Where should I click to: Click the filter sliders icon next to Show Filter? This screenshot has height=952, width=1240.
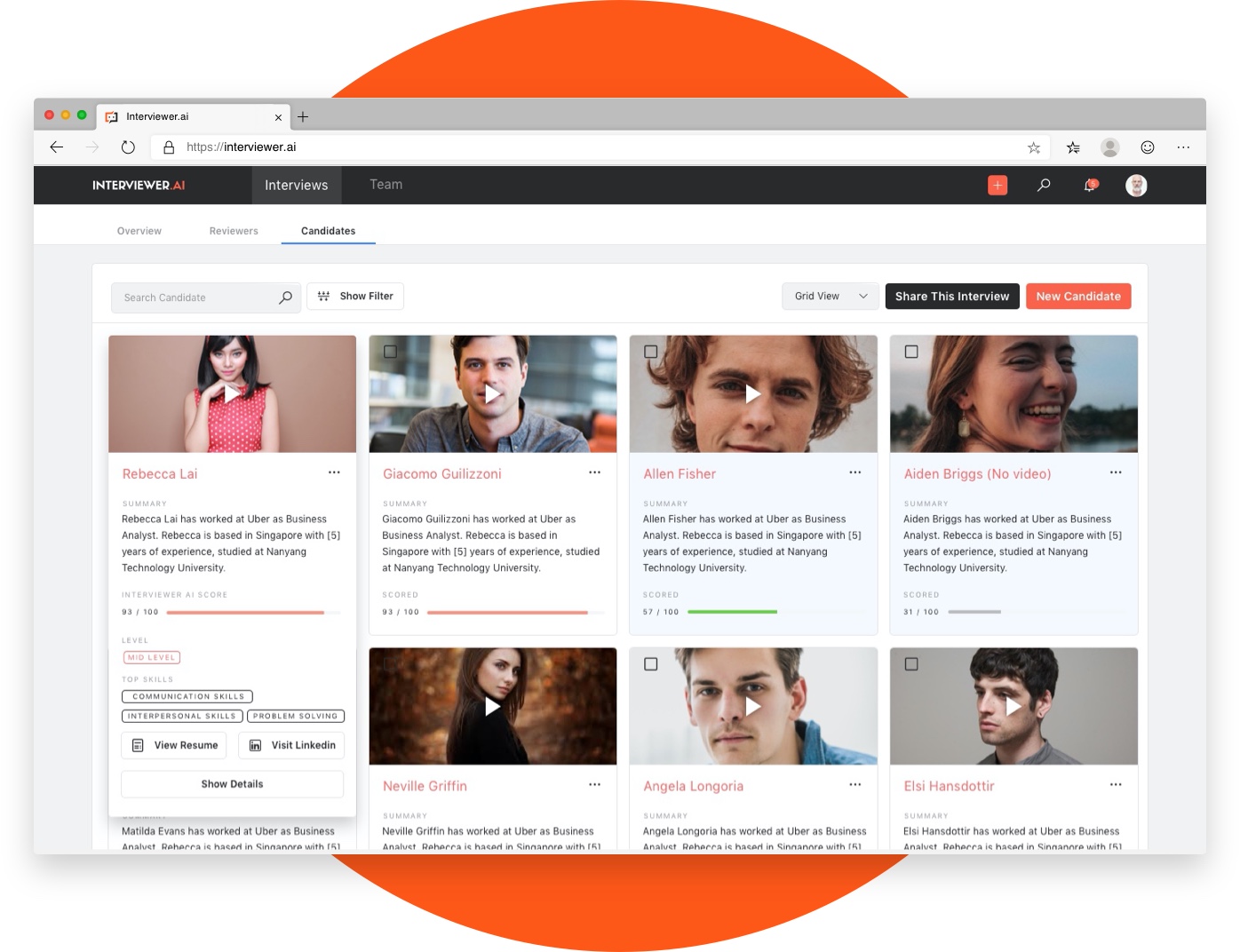tap(324, 296)
